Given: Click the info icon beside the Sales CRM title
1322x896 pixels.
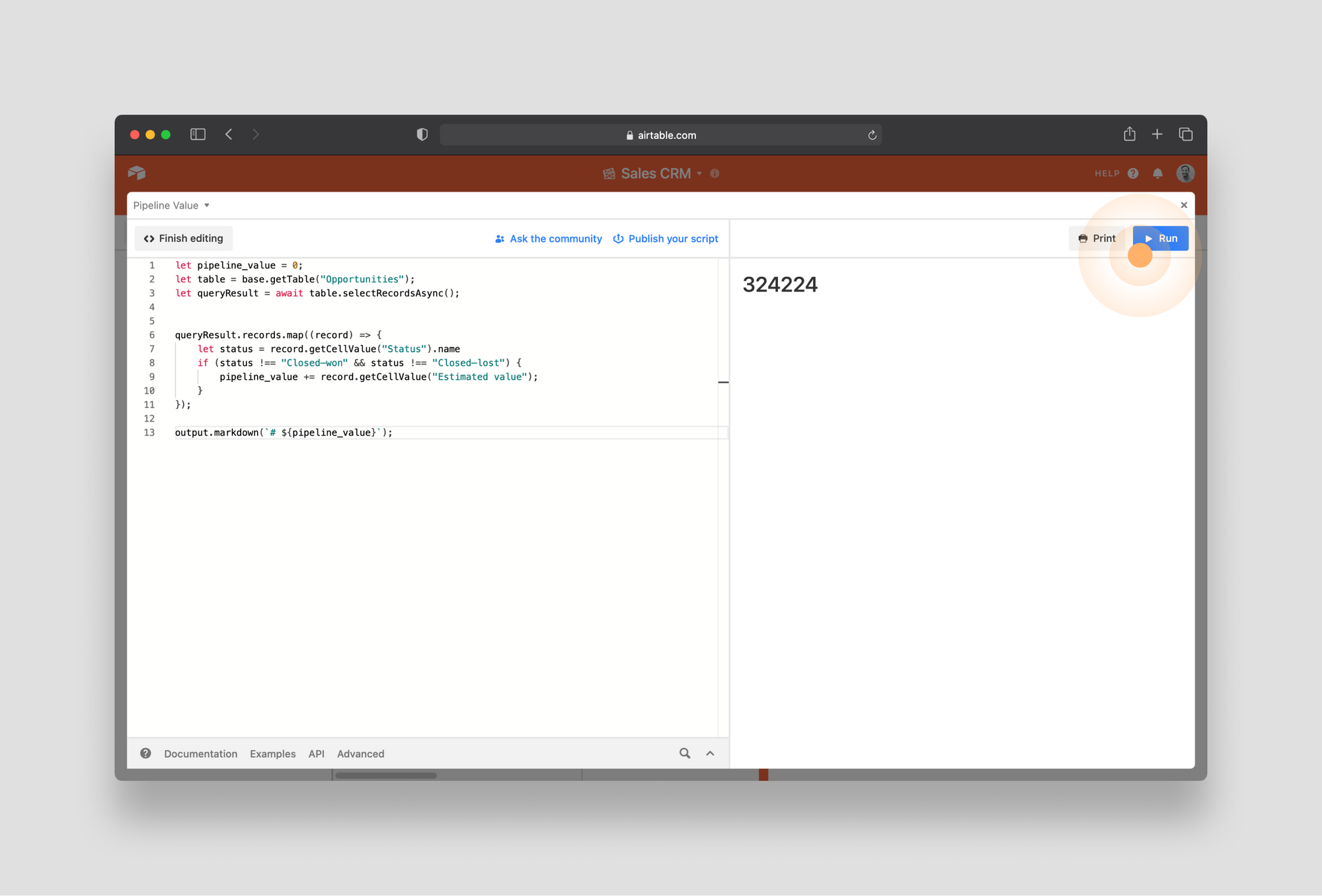Looking at the screenshot, I should click(715, 174).
